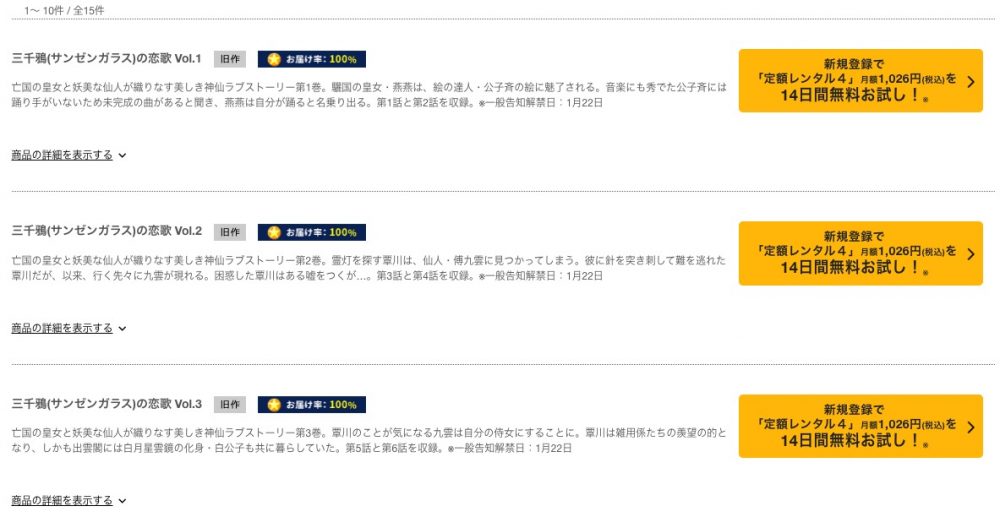1000x528 pixels.
Task: Click the star icon in Vol.3 delivery badge
Action: point(274,405)
